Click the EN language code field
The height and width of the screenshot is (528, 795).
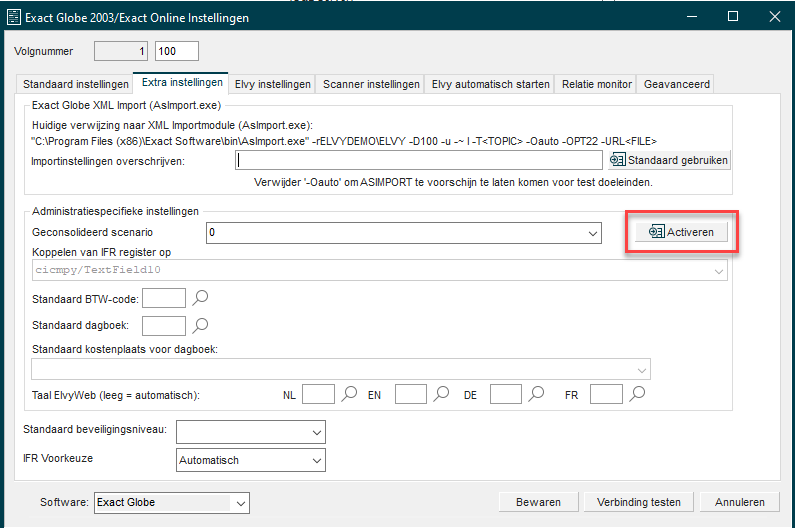(411, 394)
